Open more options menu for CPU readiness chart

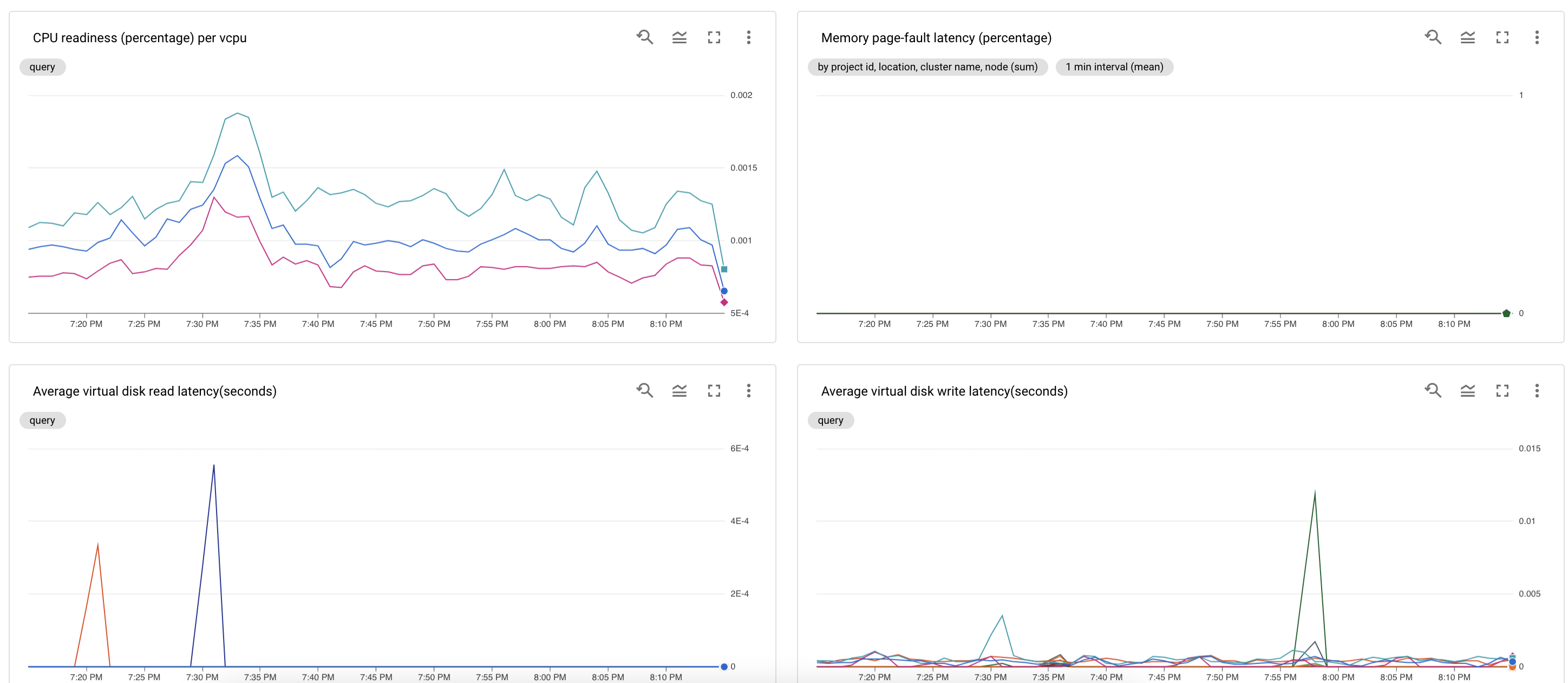click(x=749, y=38)
